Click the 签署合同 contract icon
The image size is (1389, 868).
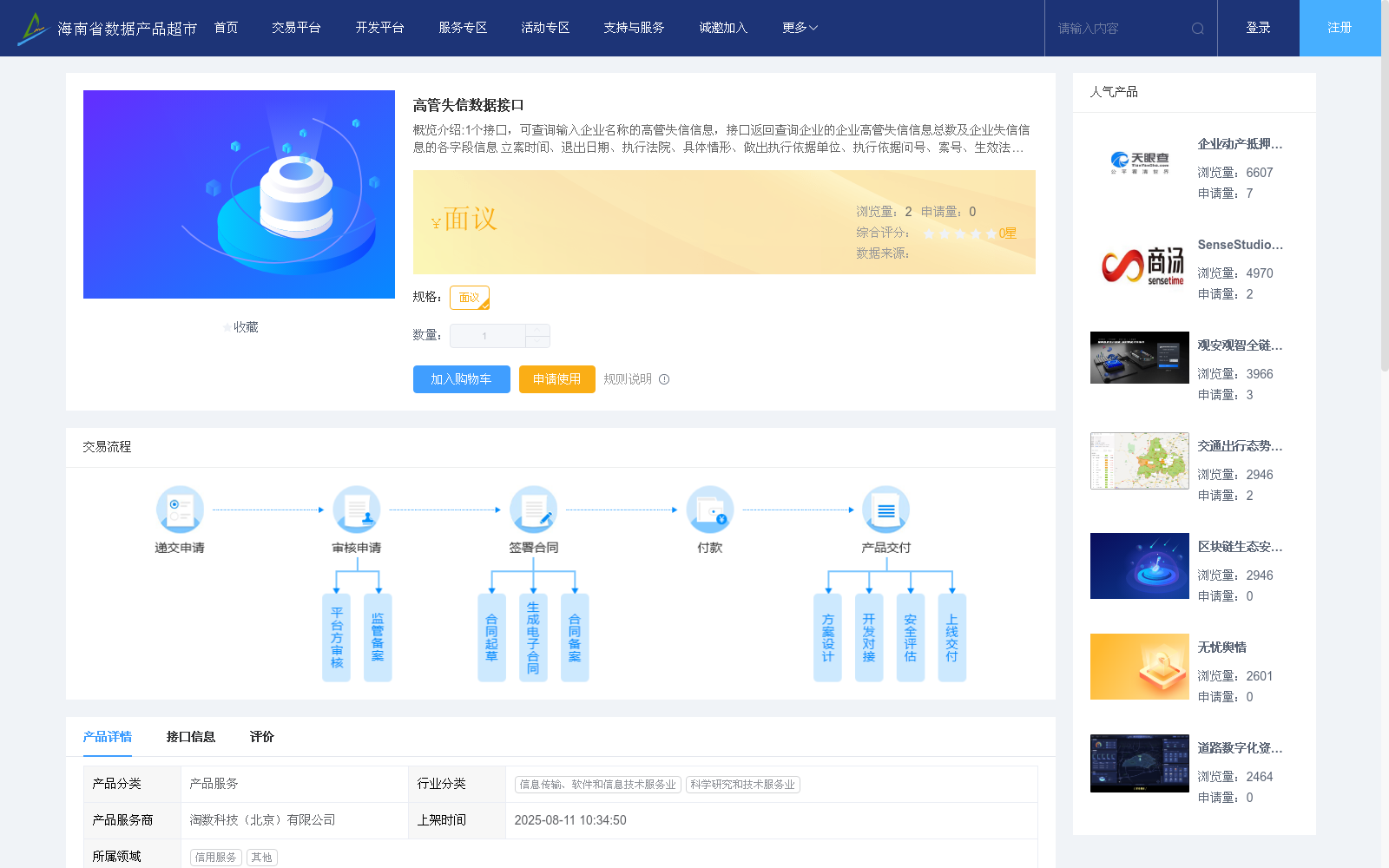pyautogui.click(x=534, y=510)
